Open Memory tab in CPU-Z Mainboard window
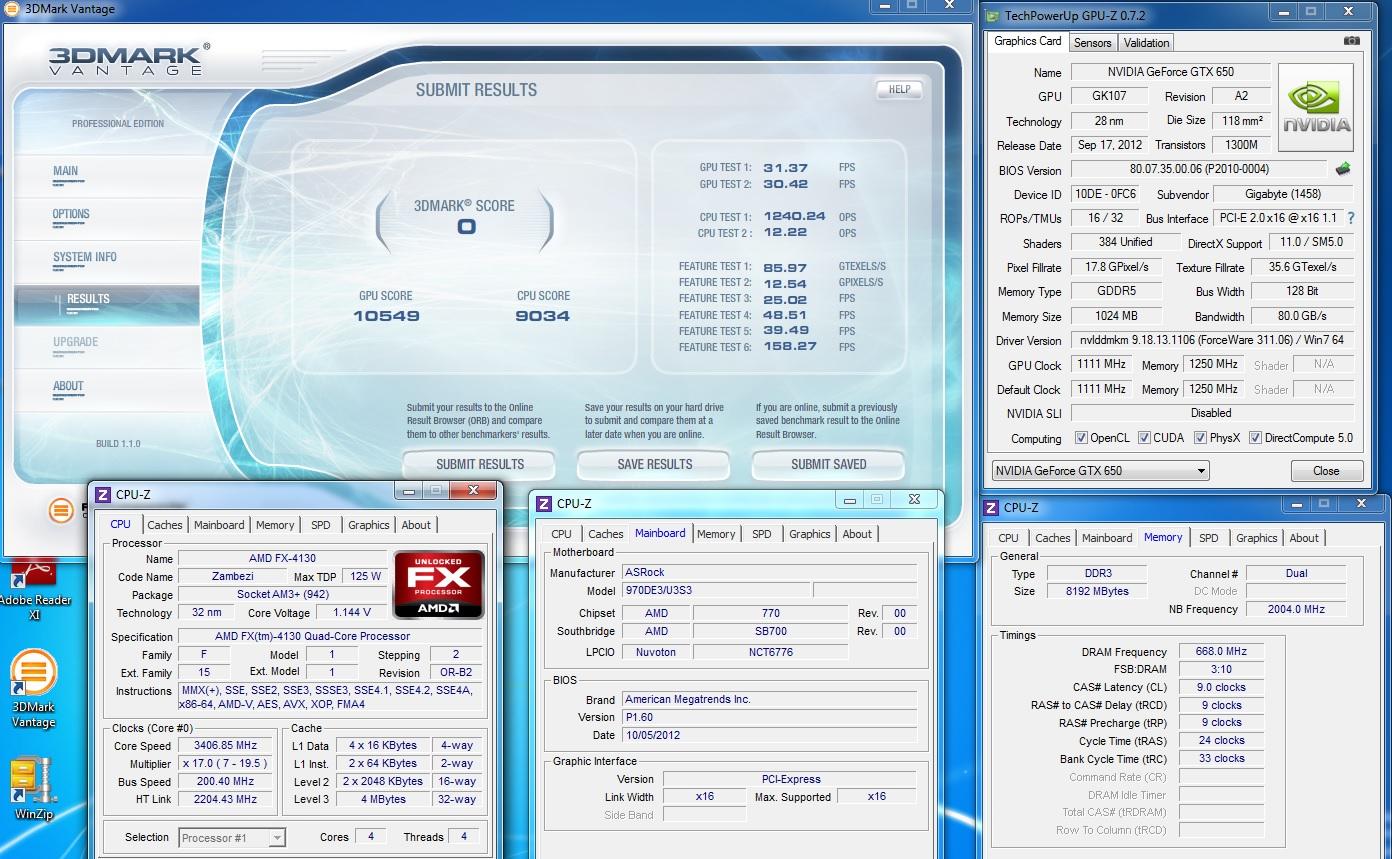Screen dimensions: 1392x859 point(716,534)
